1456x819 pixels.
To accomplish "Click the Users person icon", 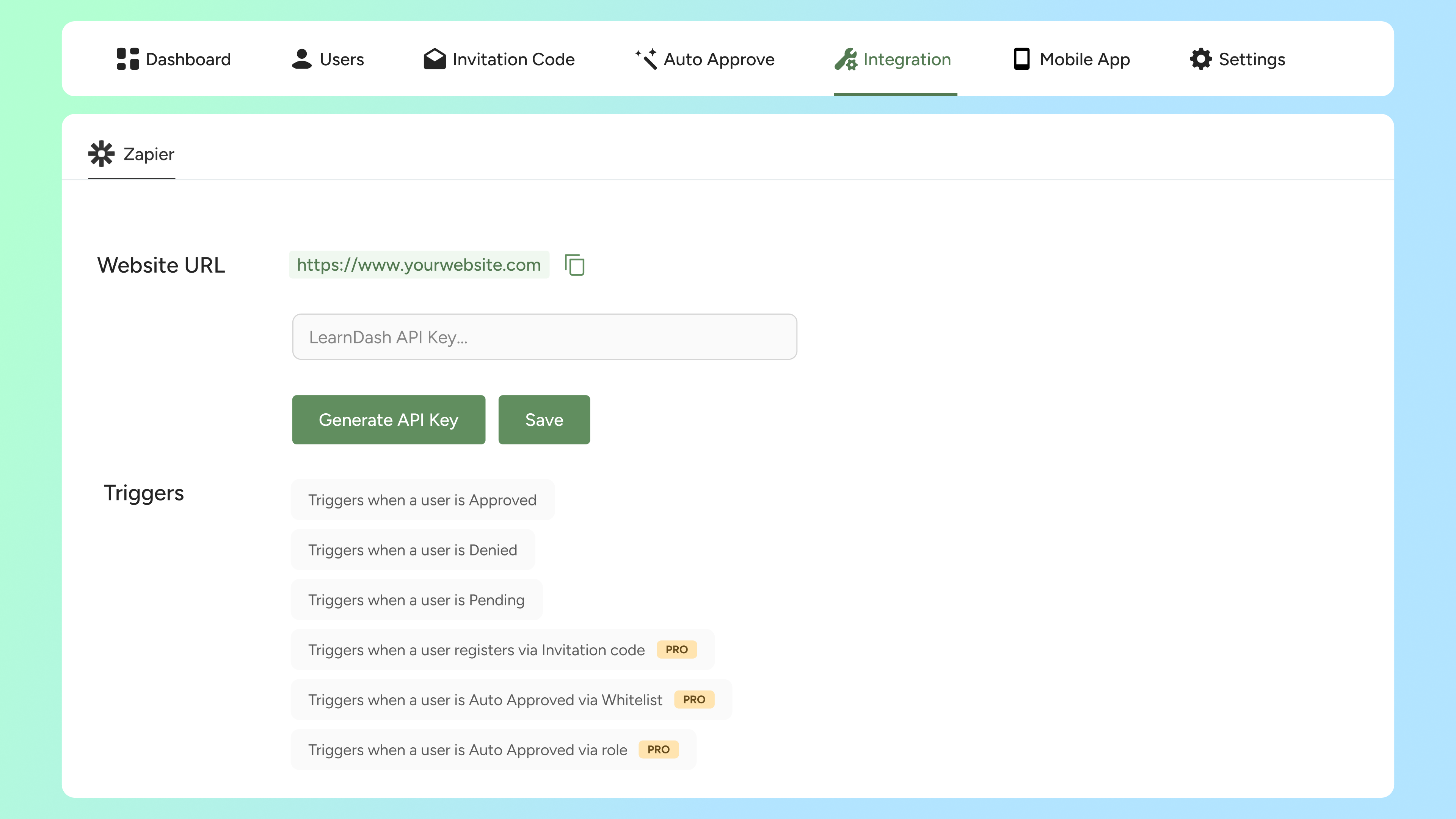I will point(301,59).
